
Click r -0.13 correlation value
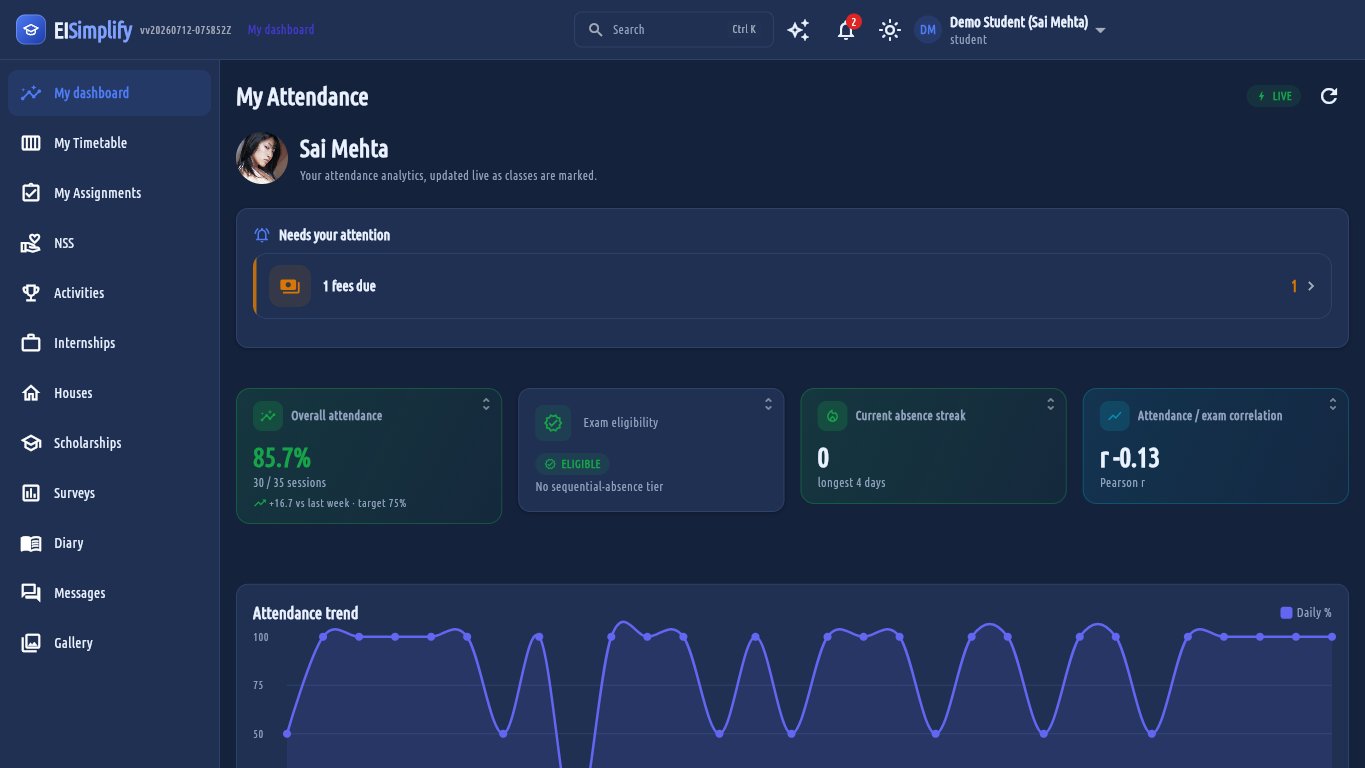click(x=1129, y=458)
